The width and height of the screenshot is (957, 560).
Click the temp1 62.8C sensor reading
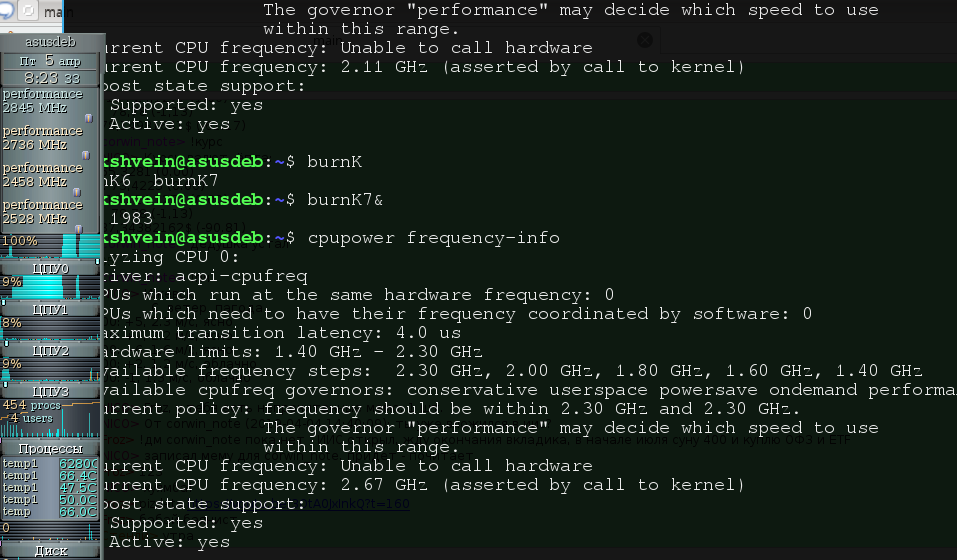pos(50,464)
